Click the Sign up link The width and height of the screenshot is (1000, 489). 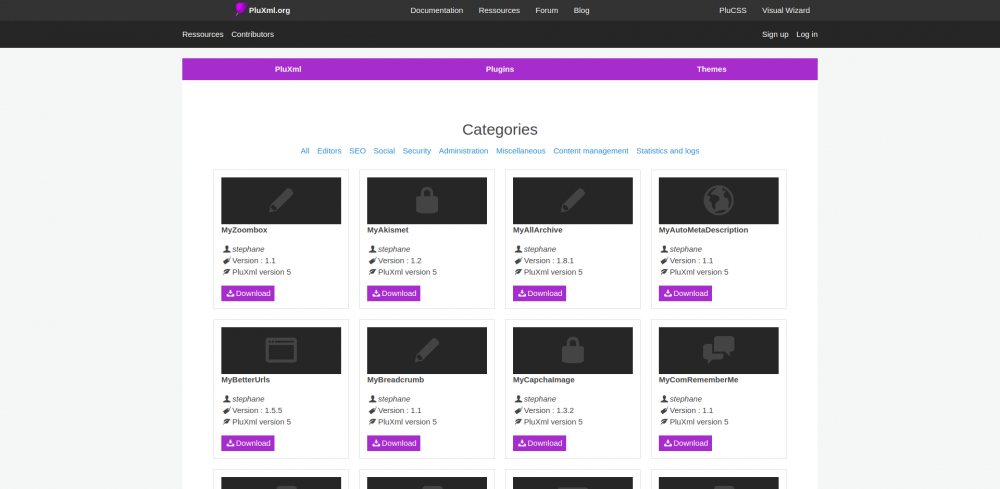point(775,34)
